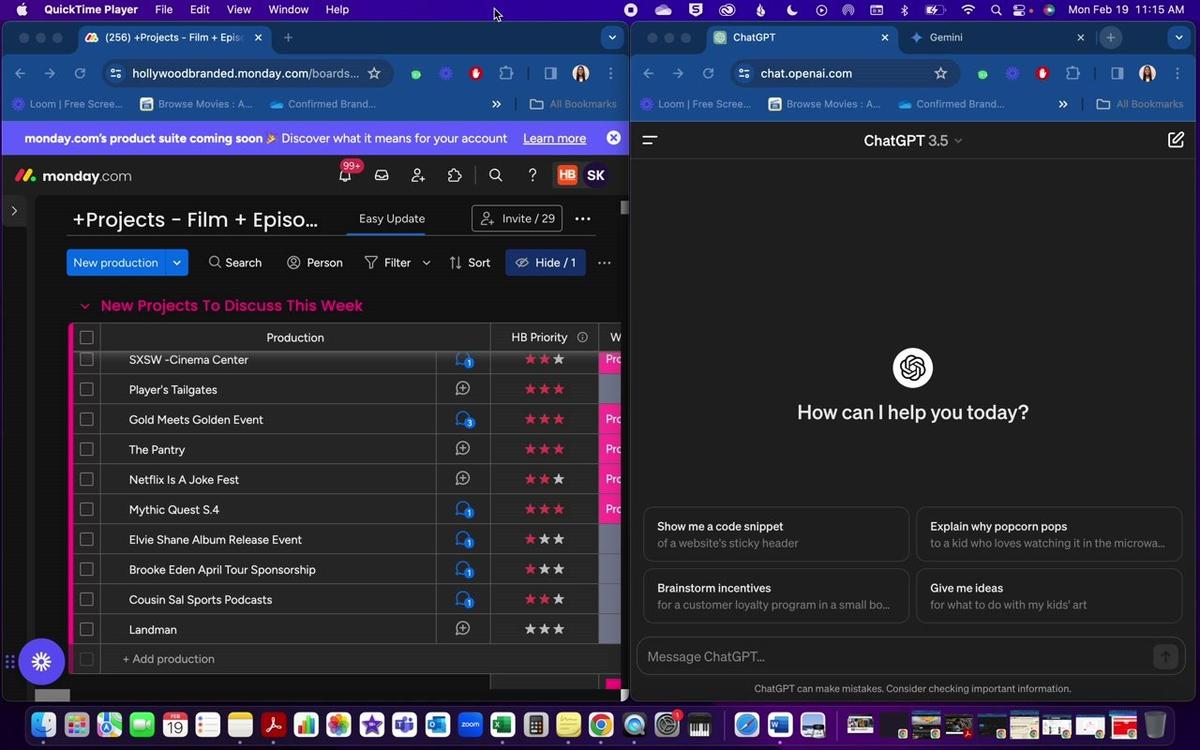Expand the Filter options chevron
The width and height of the screenshot is (1200, 750).
(427, 263)
